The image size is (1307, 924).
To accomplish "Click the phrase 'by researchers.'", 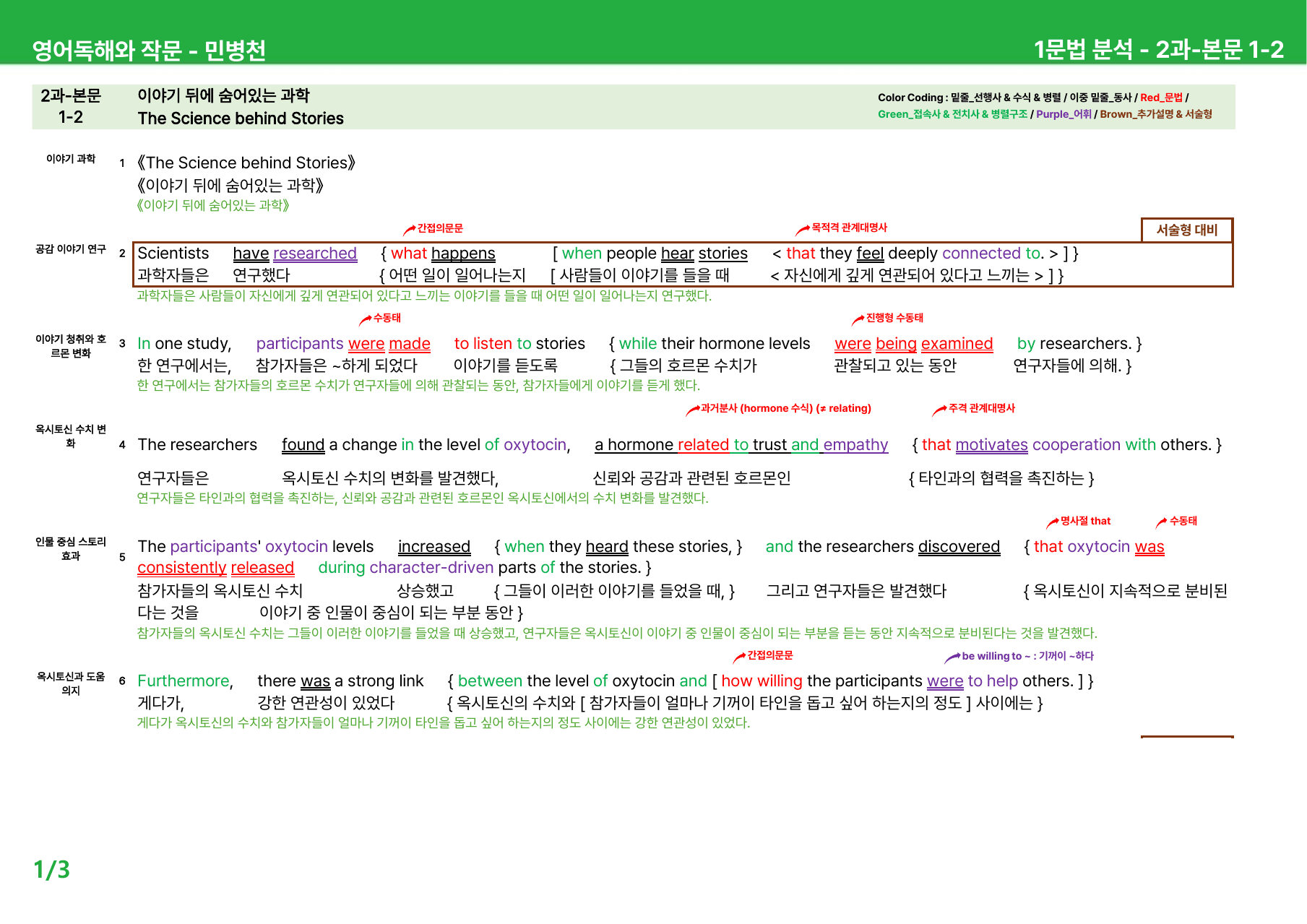I will coord(1074,344).
